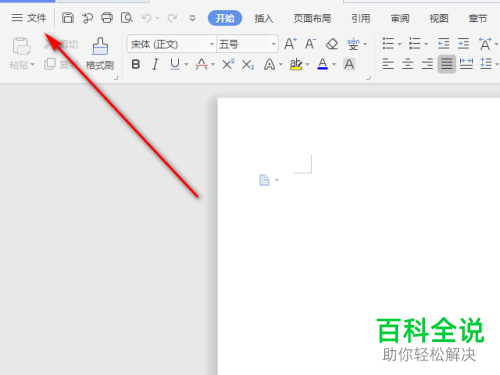The height and width of the screenshot is (375, 500).
Task: Open the clipboard group dialog launcher
Action: pyautogui.click(x=116, y=78)
